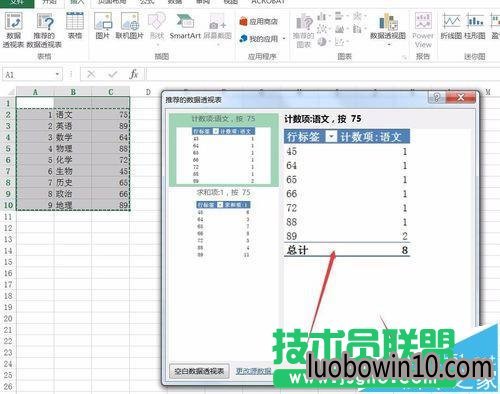Click the 计数项:语文 header in the preview

(x=370, y=137)
